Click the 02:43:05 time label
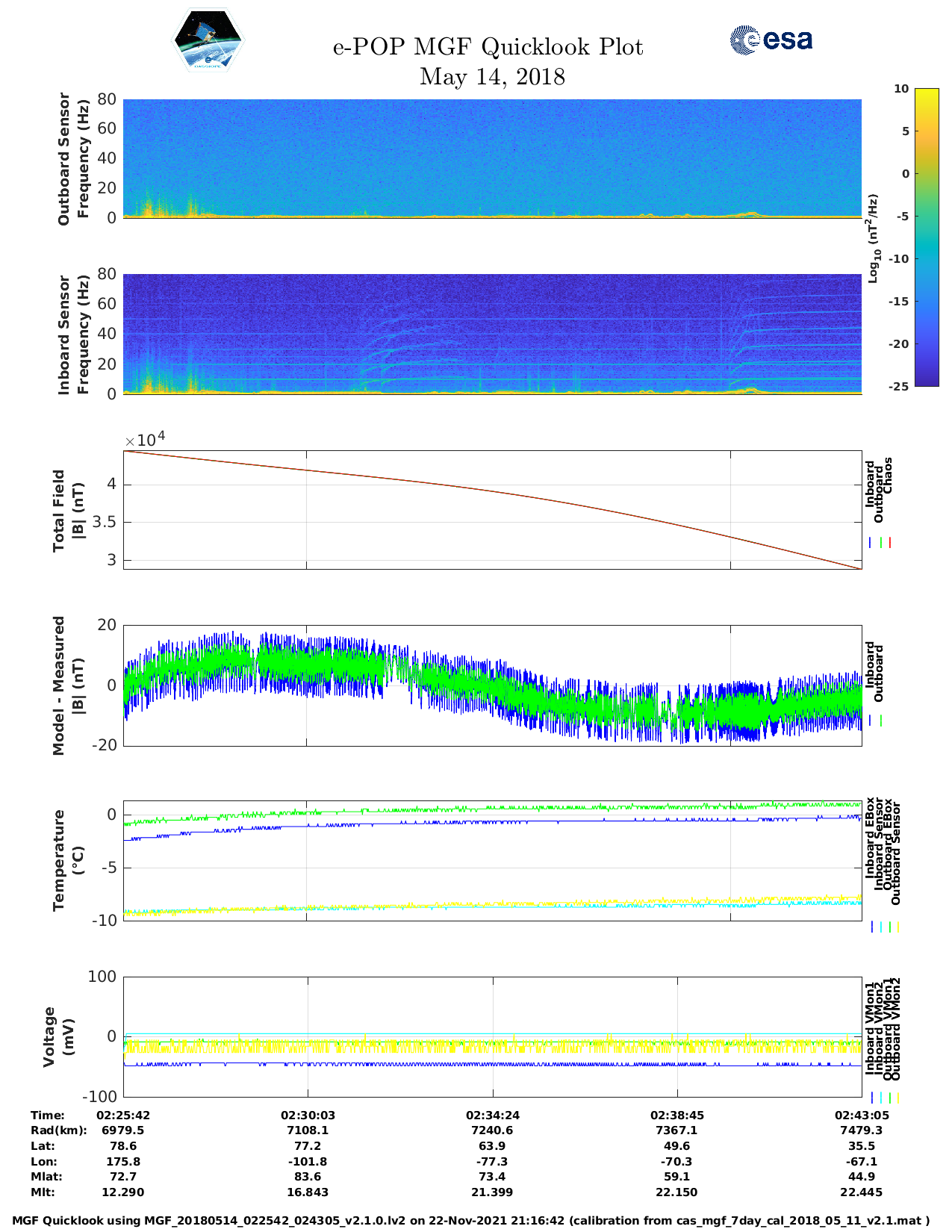This screenshot has width=952, height=1232. pyautogui.click(x=861, y=1115)
